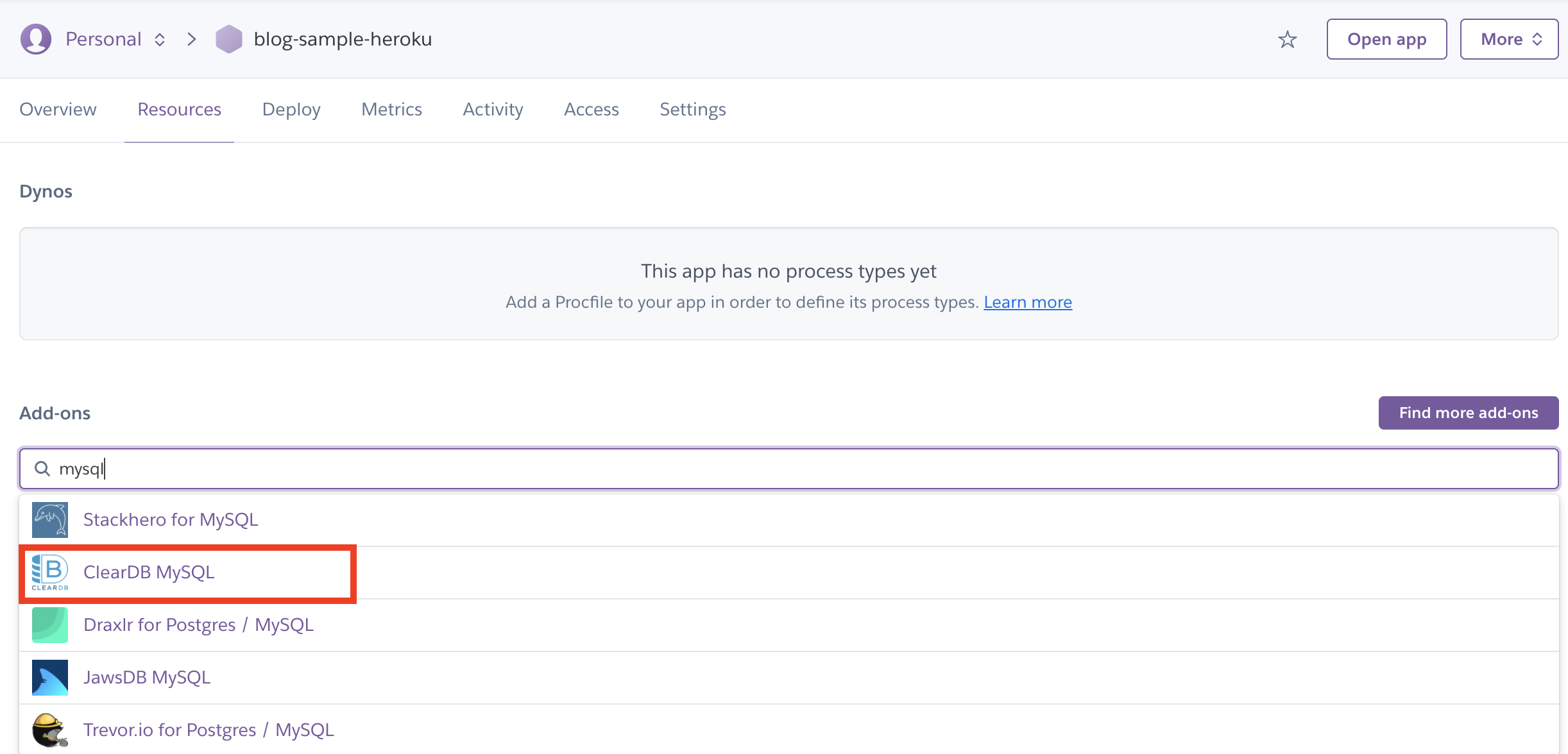Click the Trevor.io mascot icon
Image resolution: width=1568 pixels, height=754 pixels.
click(50, 730)
